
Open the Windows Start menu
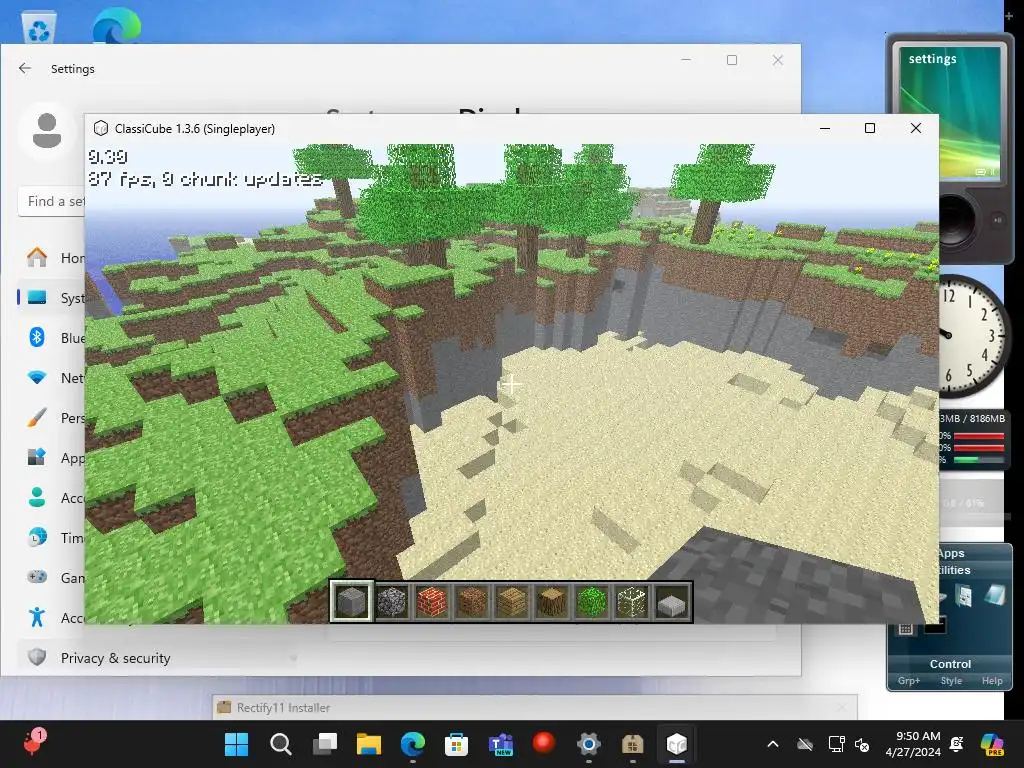236,744
